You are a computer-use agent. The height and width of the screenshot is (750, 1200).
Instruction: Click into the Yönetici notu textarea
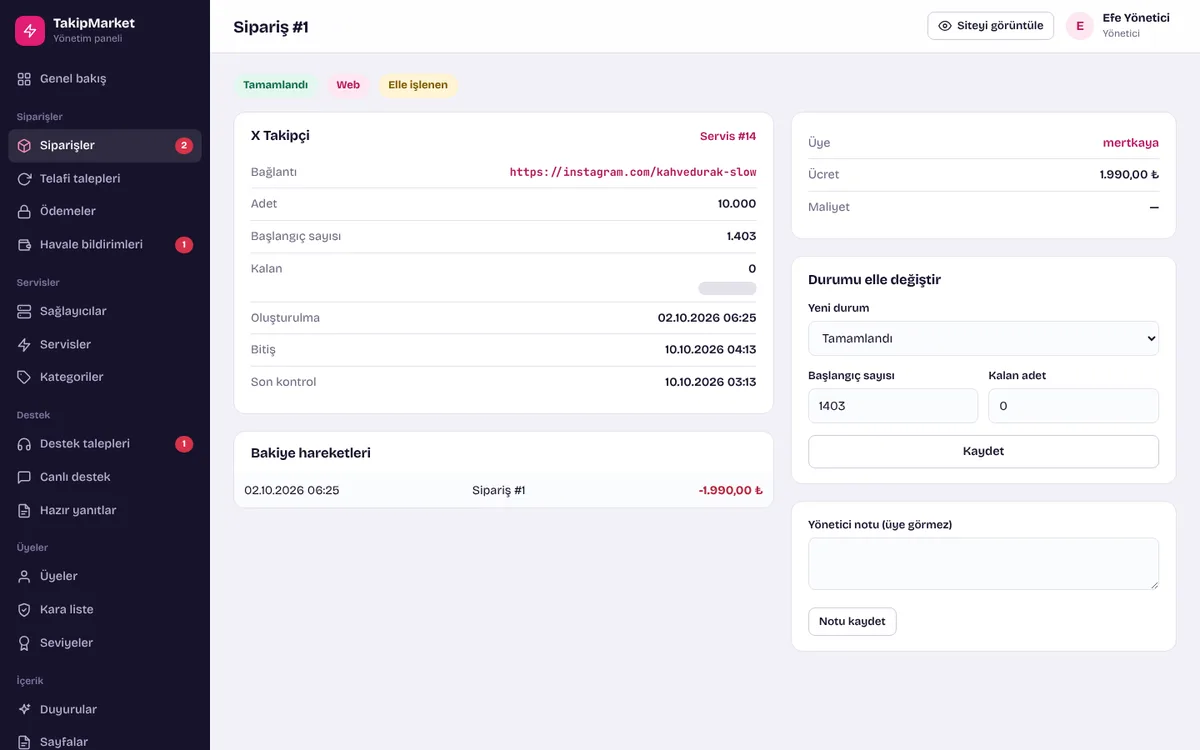pyautogui.click(x=983, y=564)
